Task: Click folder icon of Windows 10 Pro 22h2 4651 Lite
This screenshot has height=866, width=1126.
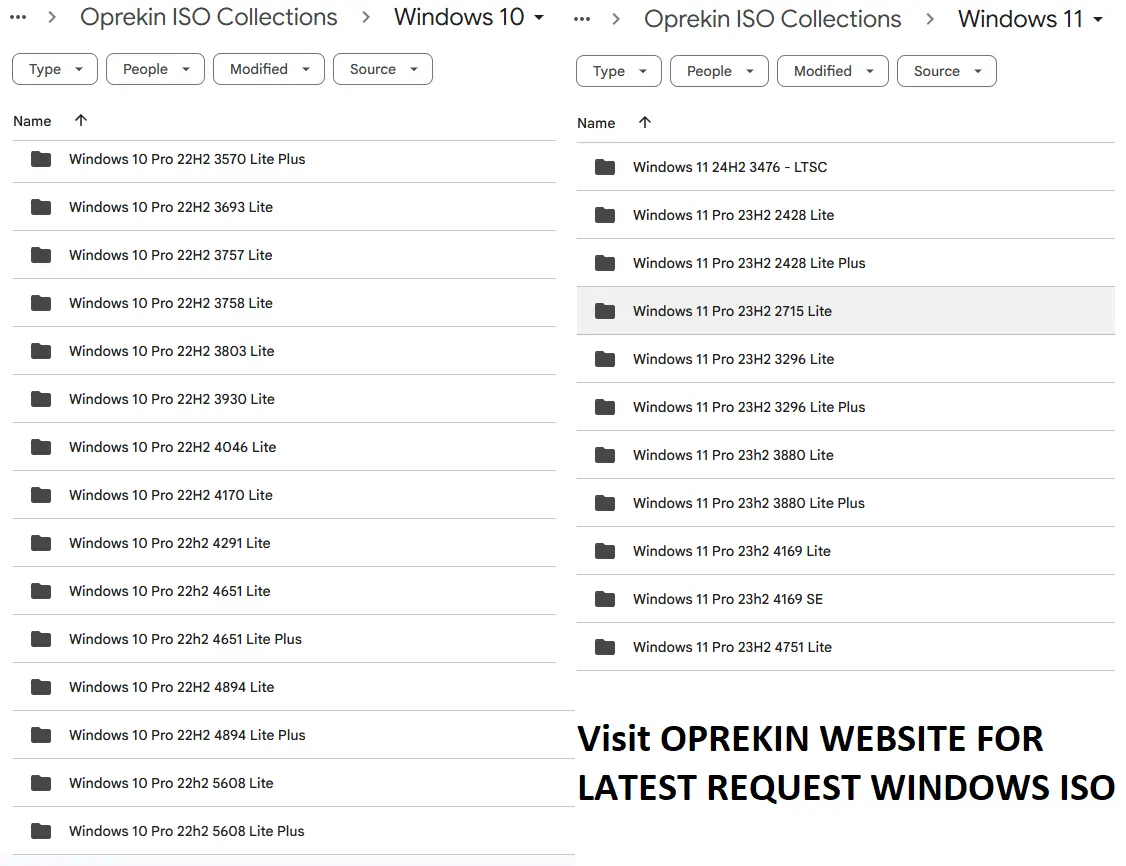Action: coord(41,591)
